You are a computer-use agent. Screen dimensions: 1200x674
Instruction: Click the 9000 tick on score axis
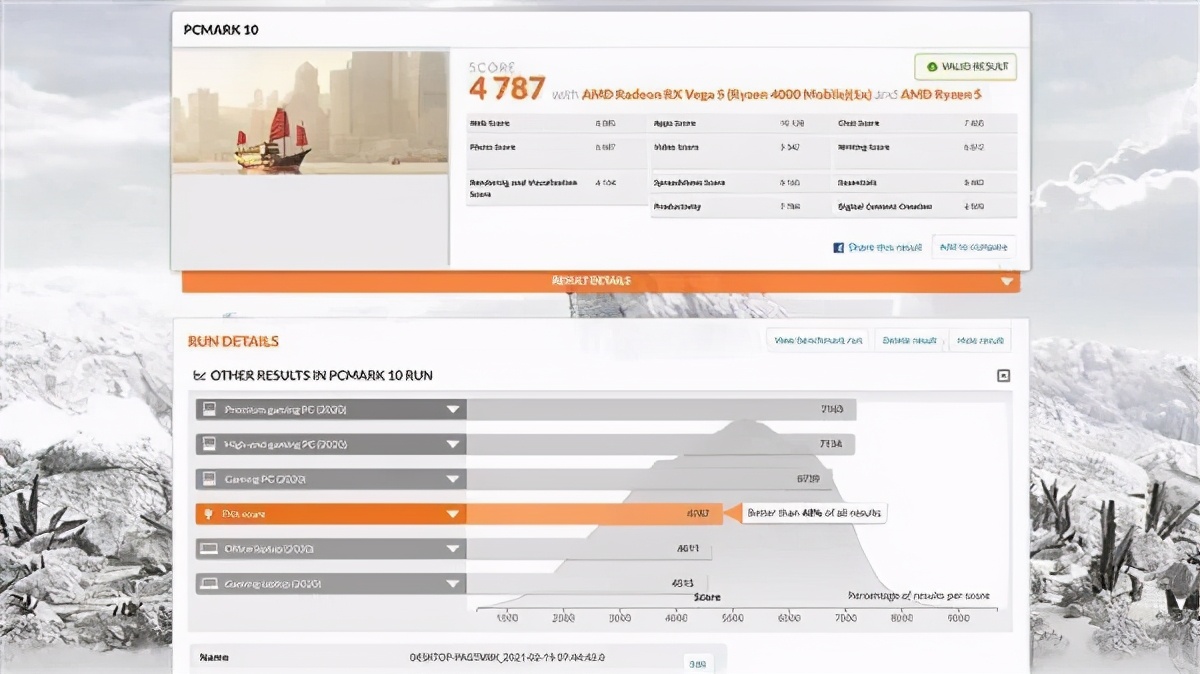pos(957,618)
